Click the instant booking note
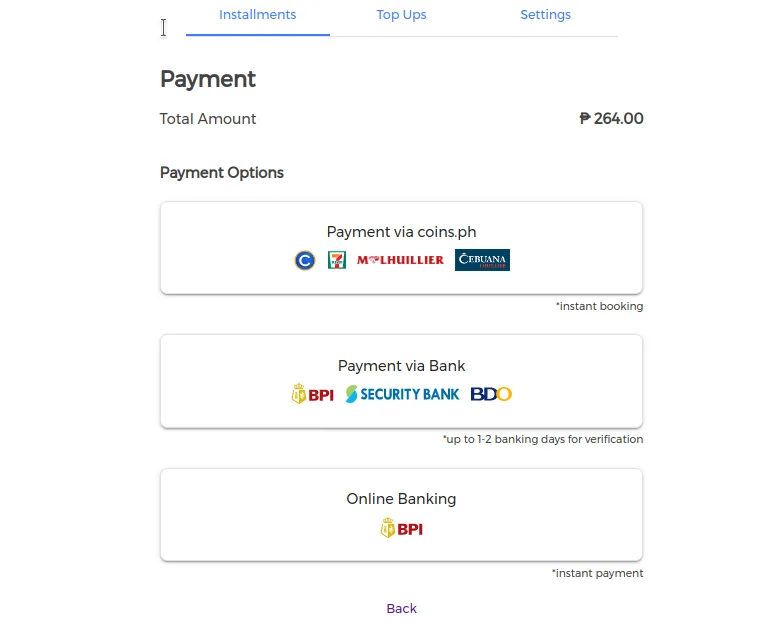765x639 pixels. pos(600,306)
